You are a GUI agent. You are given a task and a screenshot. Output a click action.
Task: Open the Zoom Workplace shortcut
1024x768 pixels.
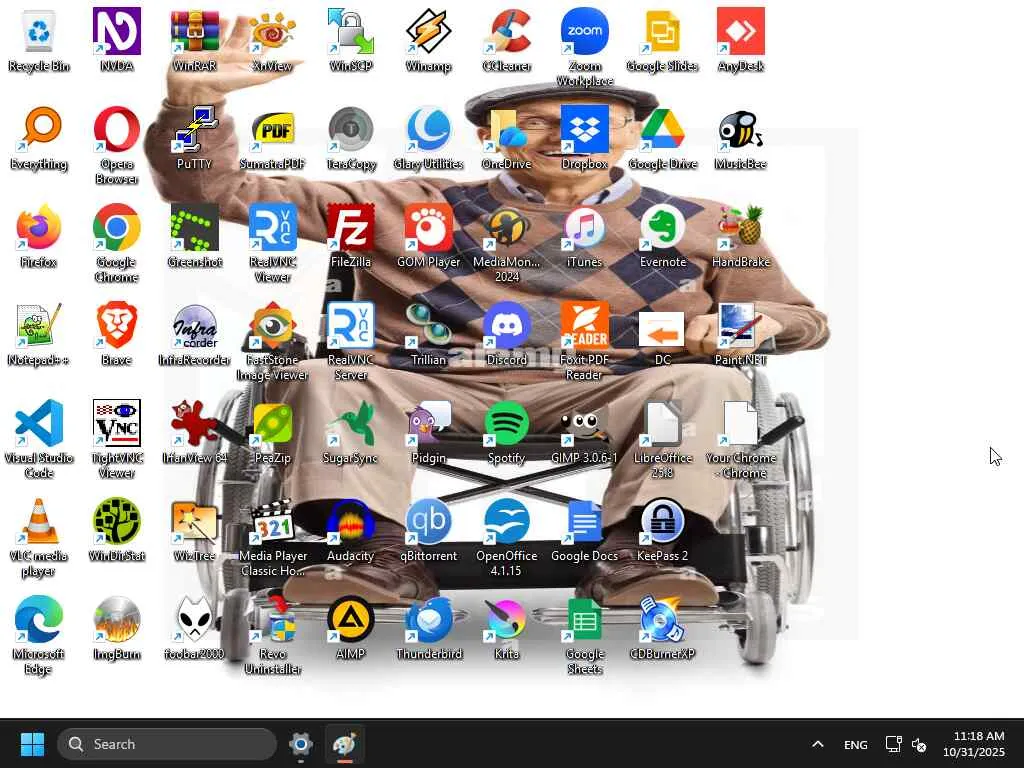click(584, 47)
